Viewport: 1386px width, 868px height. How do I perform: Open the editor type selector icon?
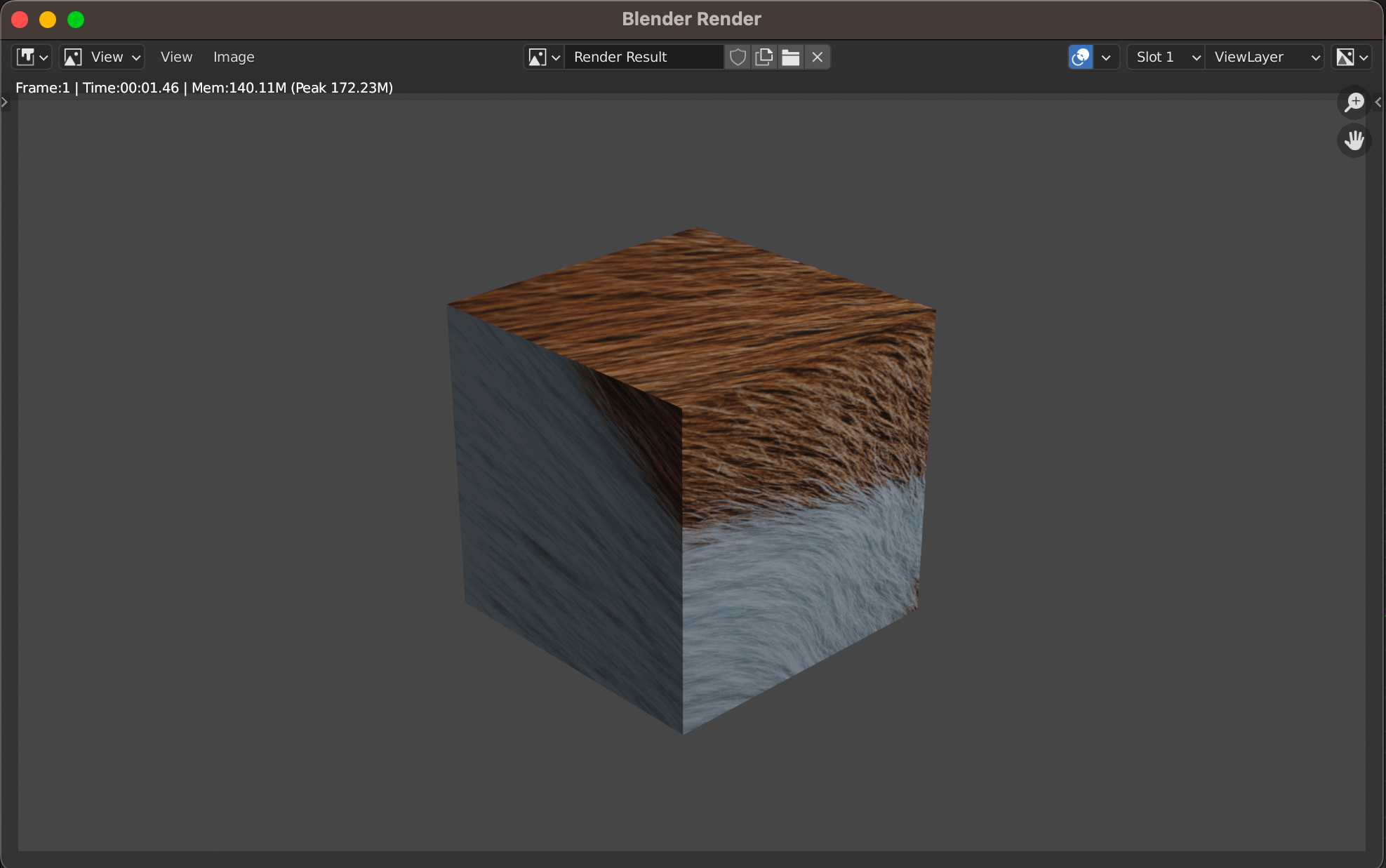coord(32,57)
